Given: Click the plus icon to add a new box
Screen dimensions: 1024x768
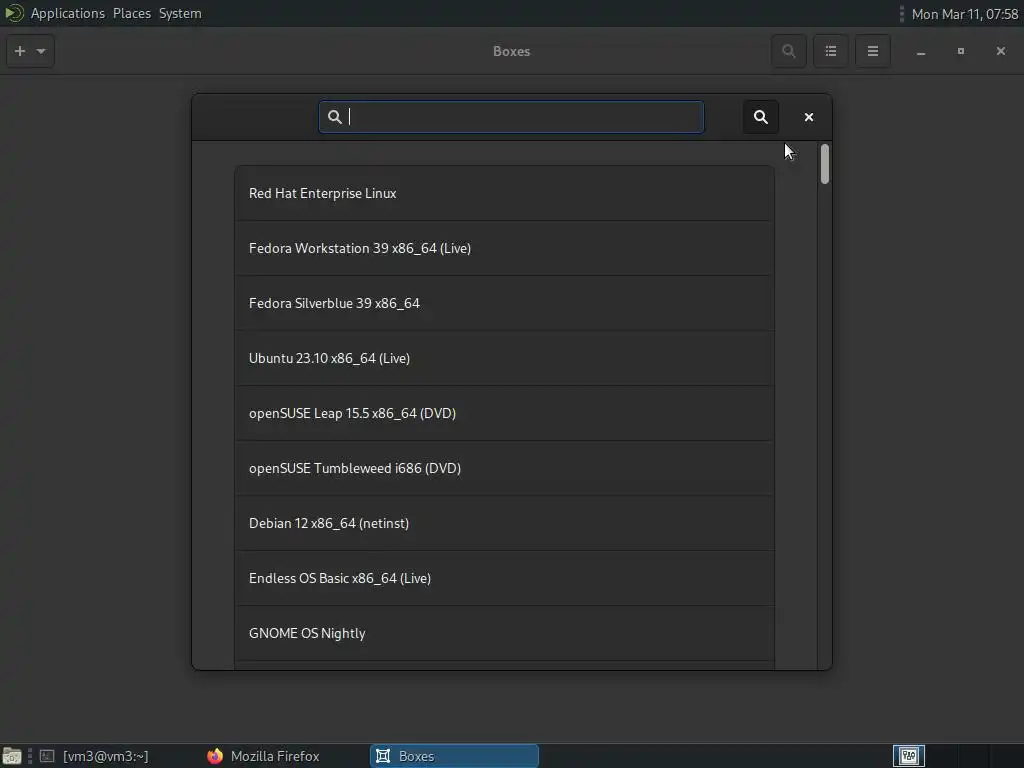Looking at the screenshot, I should 20,51.
